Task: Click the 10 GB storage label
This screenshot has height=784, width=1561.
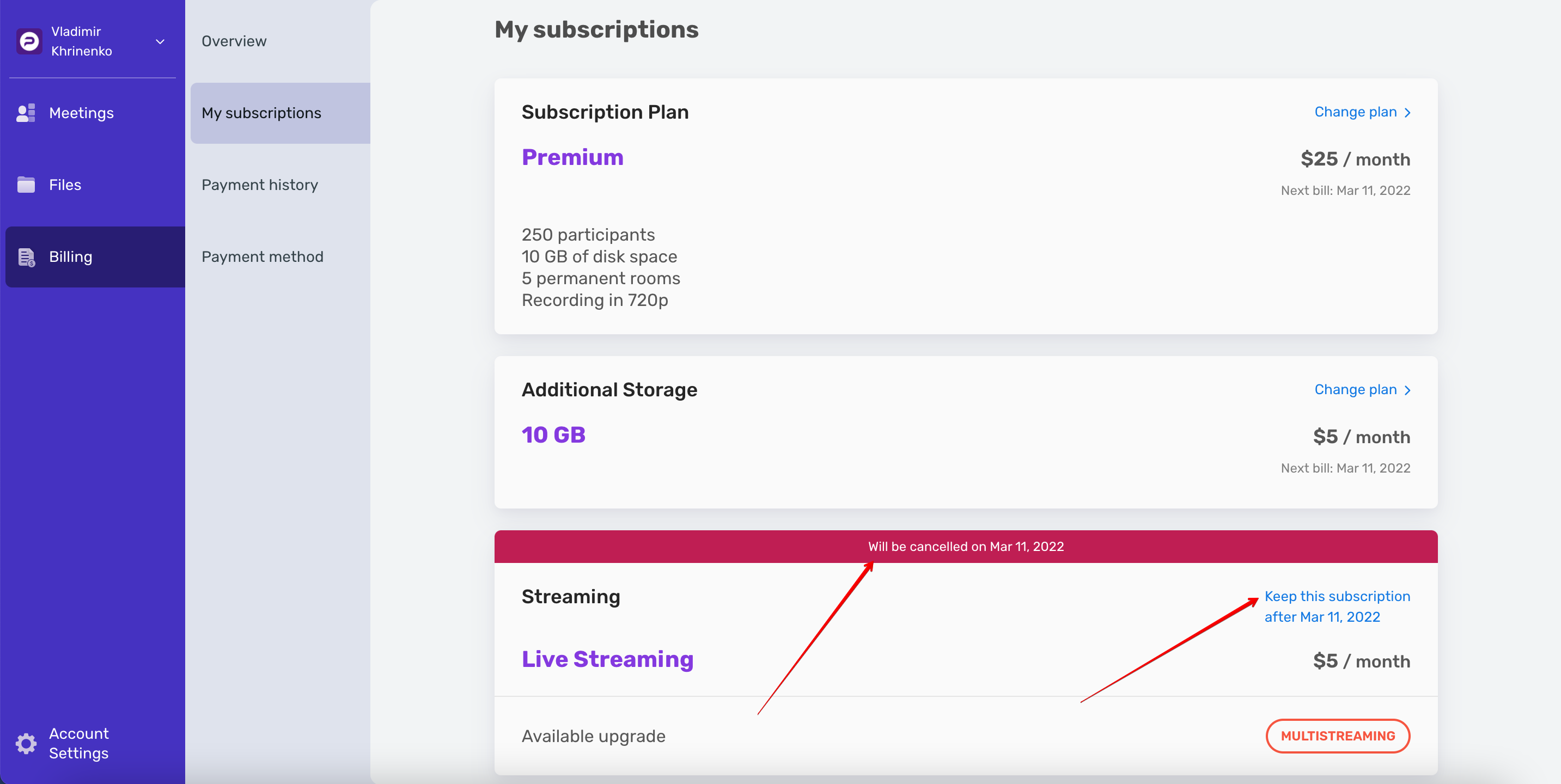Action: 553,435
